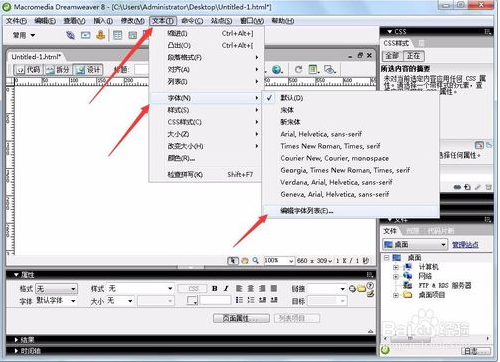Open the 桌面 site dropdown in Files panel
This screenshot has height=362, width=500.
[x=415, y=245]
